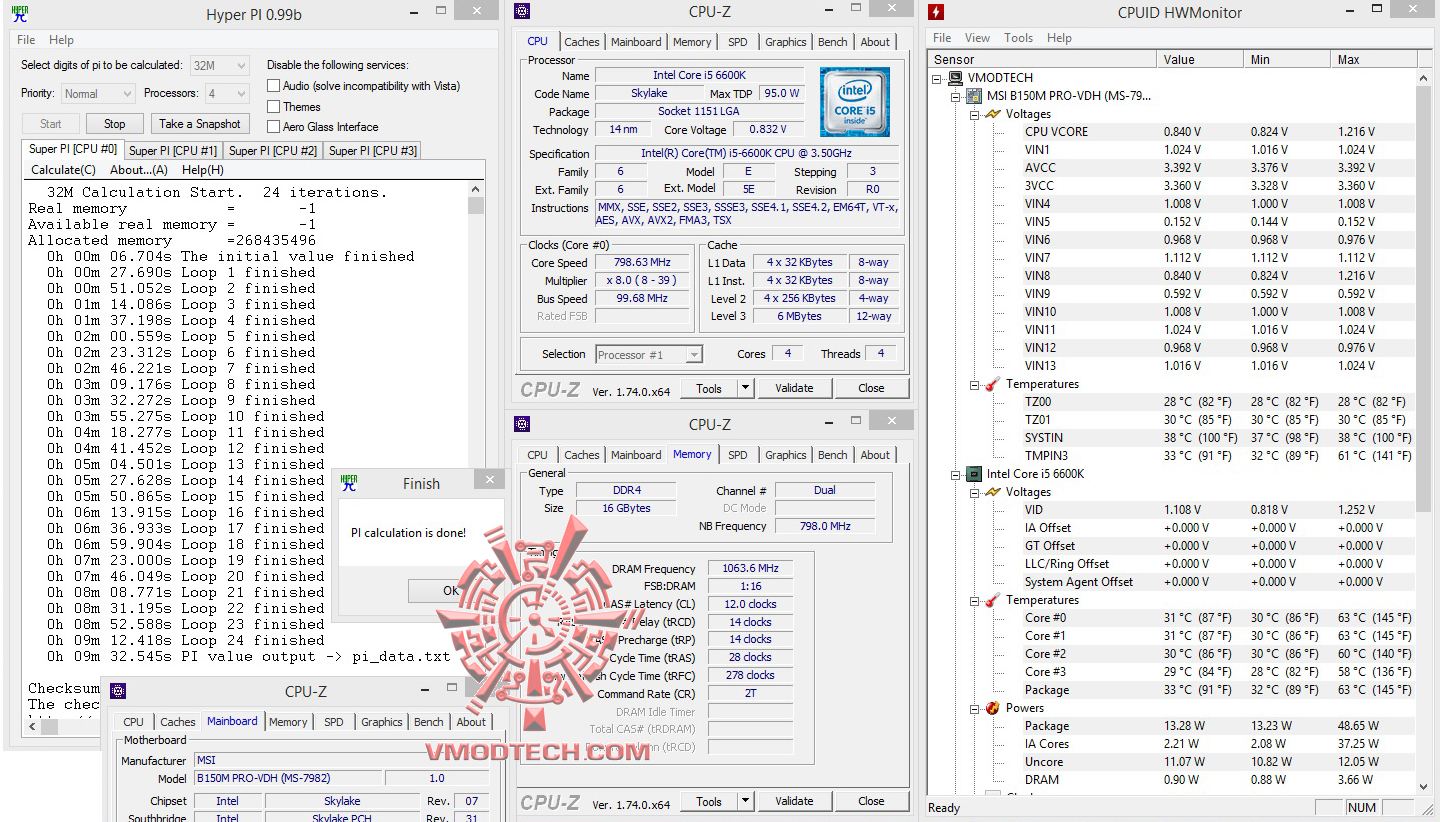Click the Hyper PI icon in the title bar
This screenshot has width=1440, height=822.
[x=20, y=11]
